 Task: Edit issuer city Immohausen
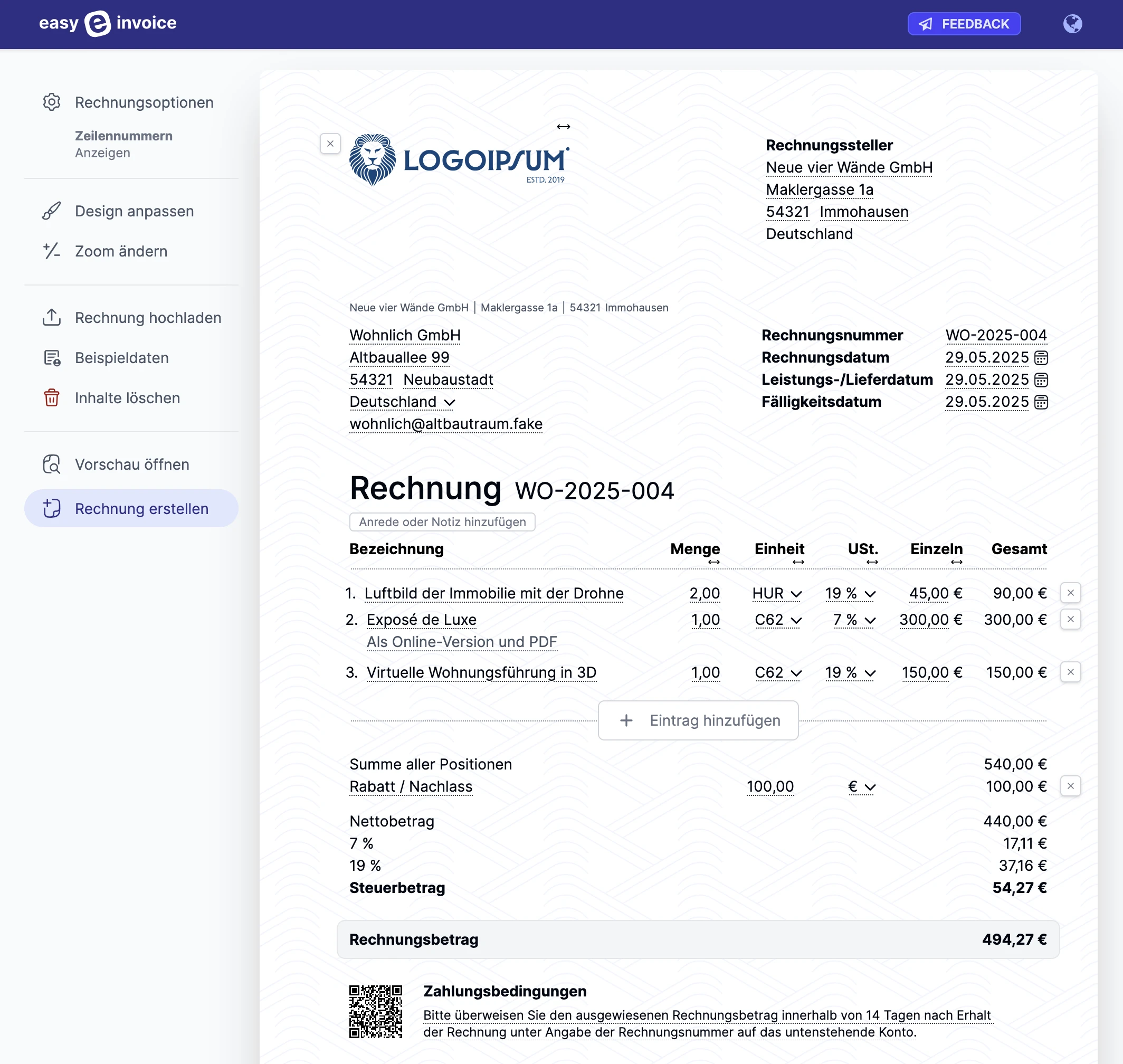[x=863, y=212]
